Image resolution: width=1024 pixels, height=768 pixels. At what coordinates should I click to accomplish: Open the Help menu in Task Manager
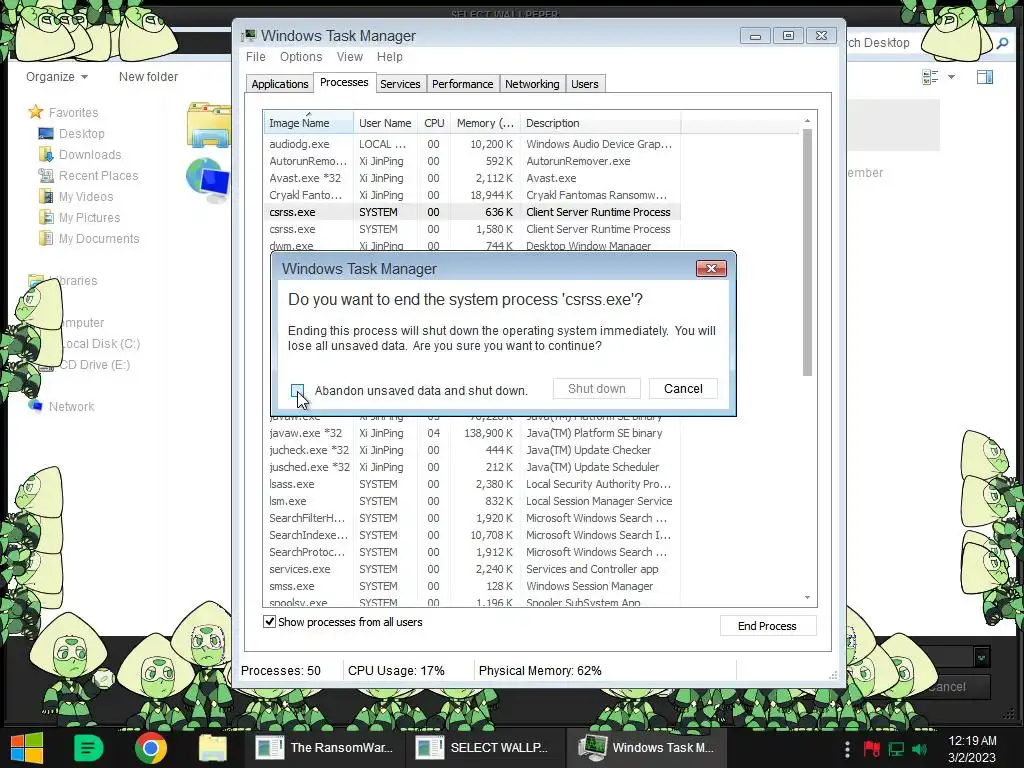coord(389,57)
